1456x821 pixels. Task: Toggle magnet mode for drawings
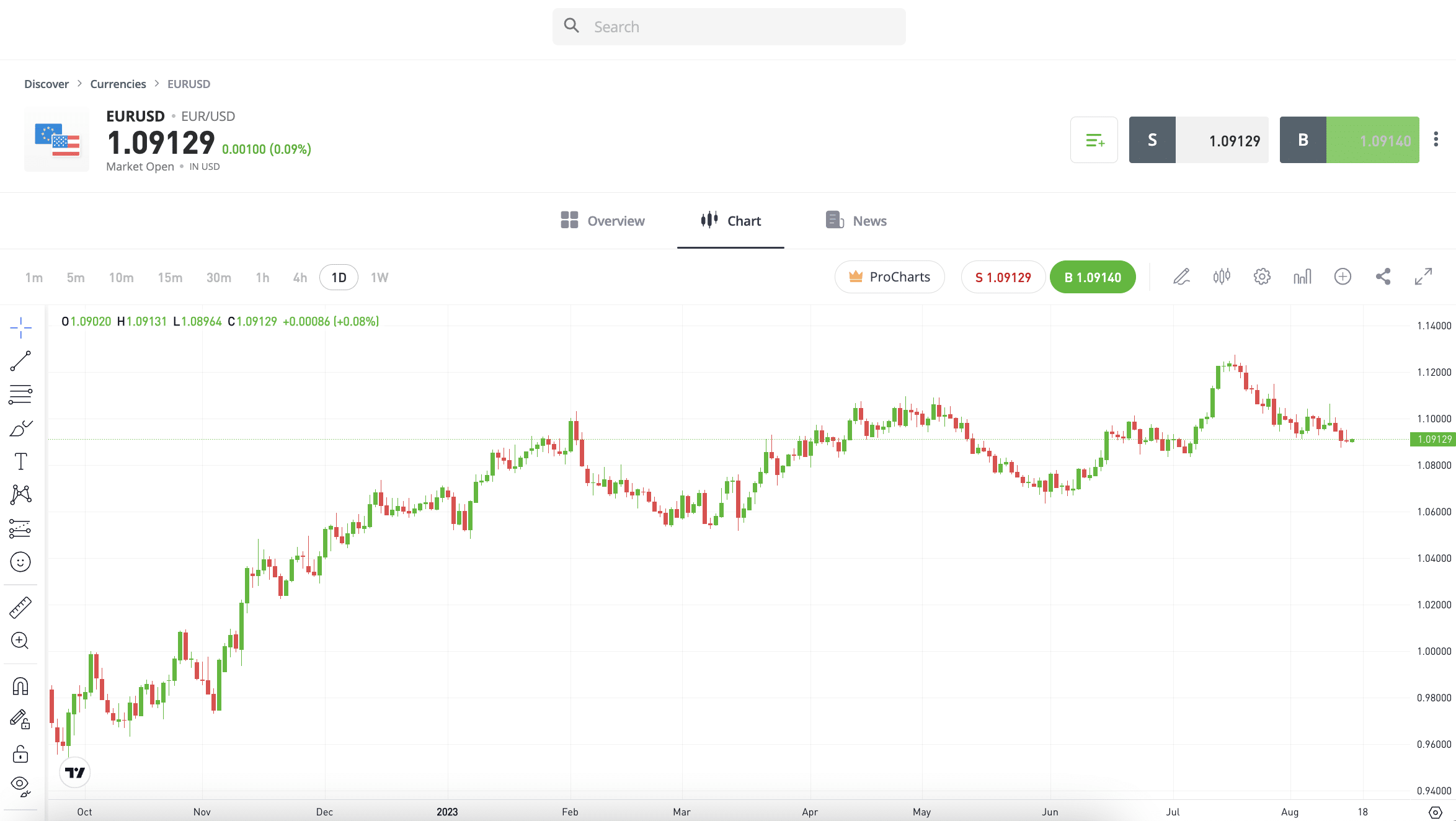click(20, 686)
